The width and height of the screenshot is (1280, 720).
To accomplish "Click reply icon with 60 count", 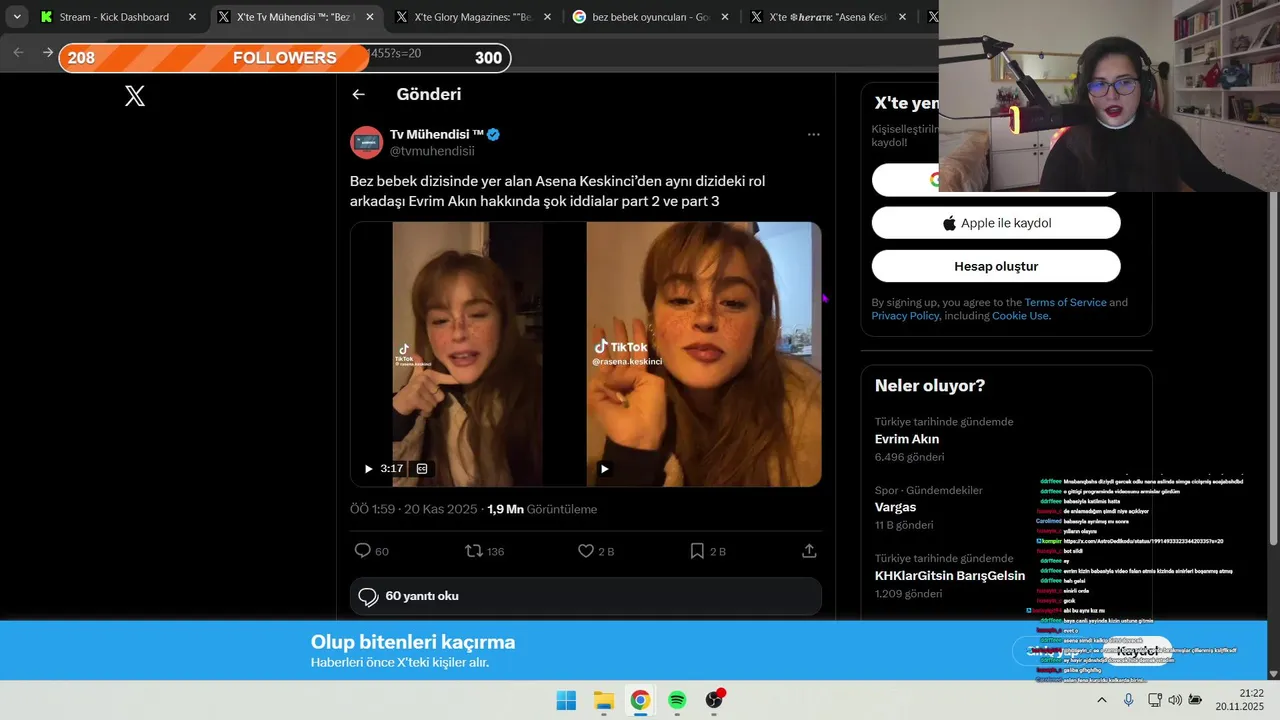I will click(363, 551).
